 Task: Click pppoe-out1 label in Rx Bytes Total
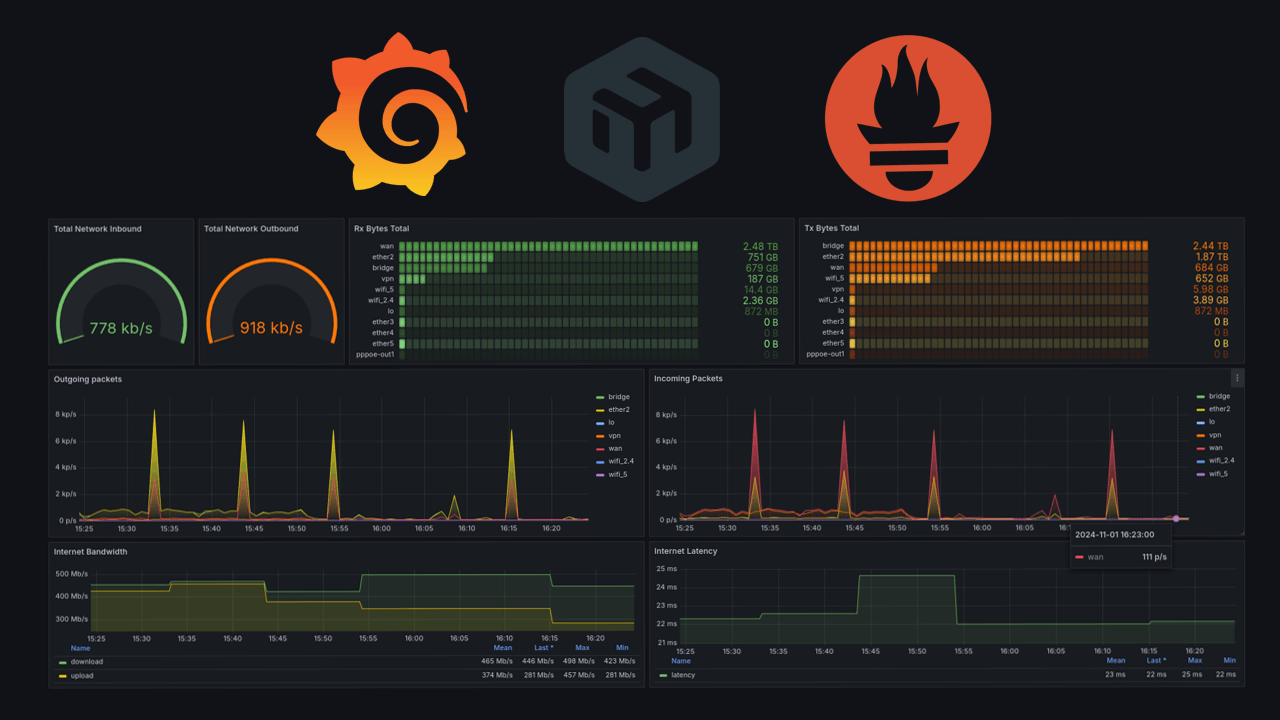click(x=376, y=354)
